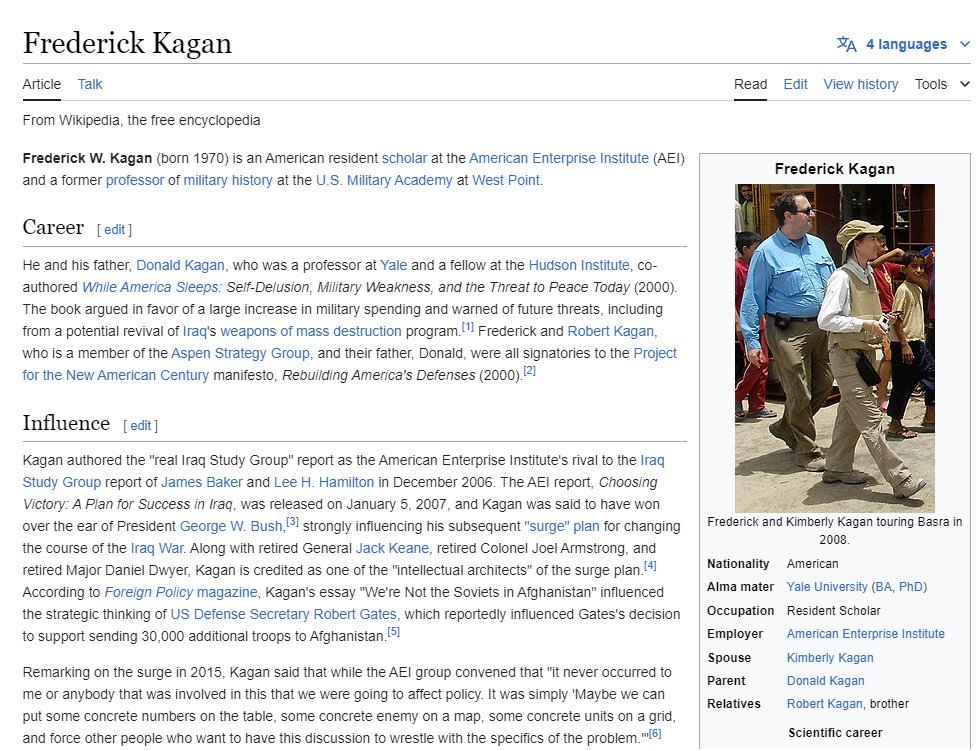Jump to citation 6
980x751 pixels.
coord(655,734)
